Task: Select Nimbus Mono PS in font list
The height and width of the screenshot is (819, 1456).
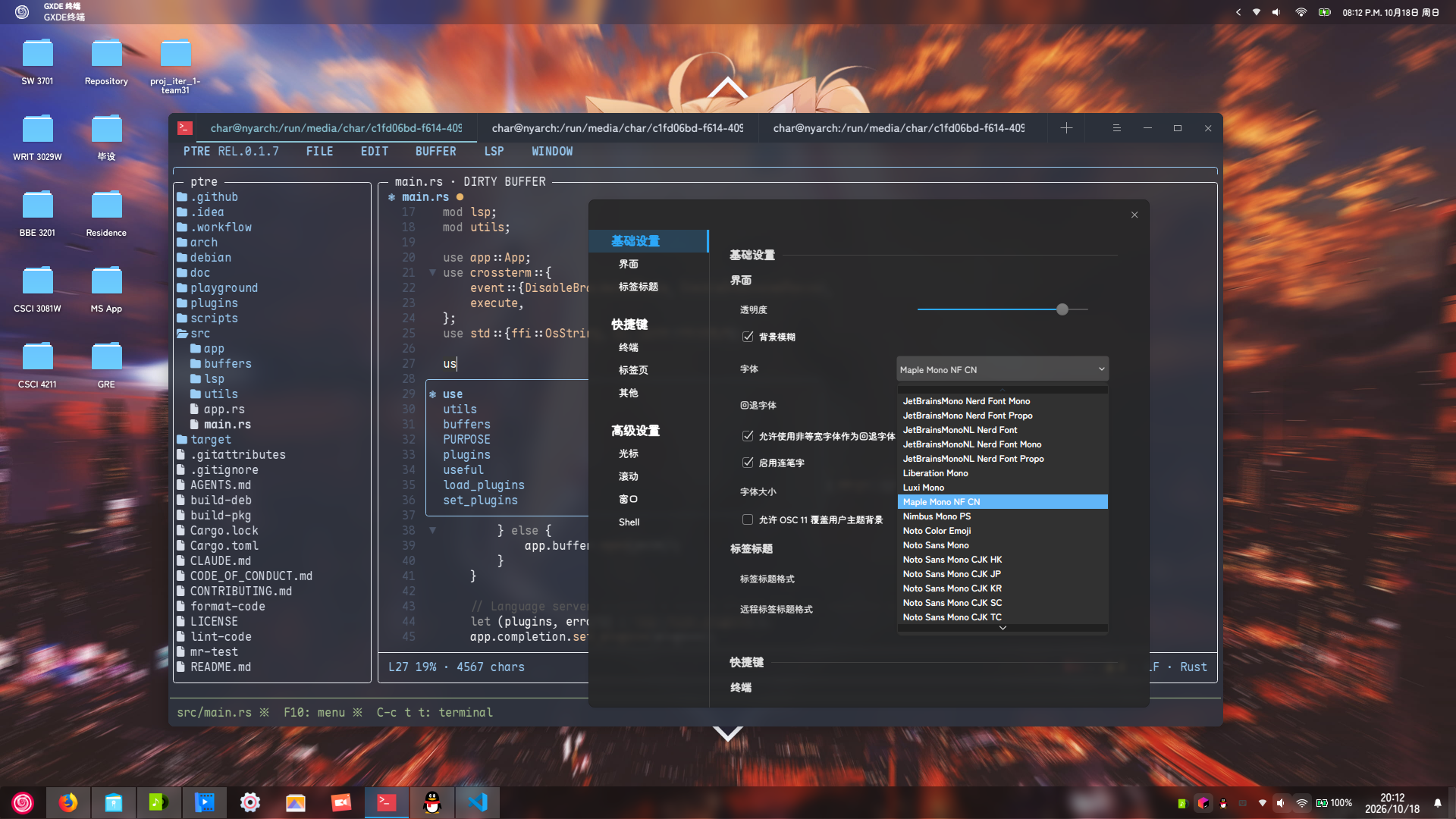Action: pos(1003,516)
